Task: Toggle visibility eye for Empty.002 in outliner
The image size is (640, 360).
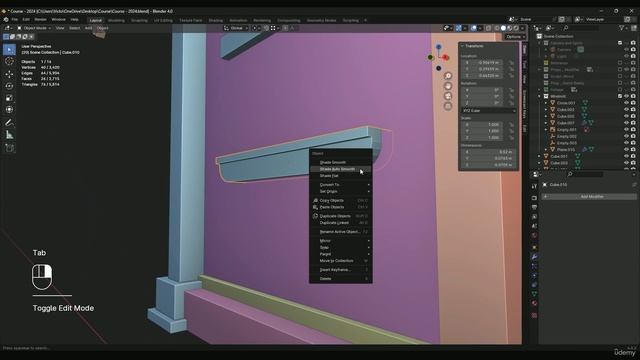Action: tap(627, 136)
